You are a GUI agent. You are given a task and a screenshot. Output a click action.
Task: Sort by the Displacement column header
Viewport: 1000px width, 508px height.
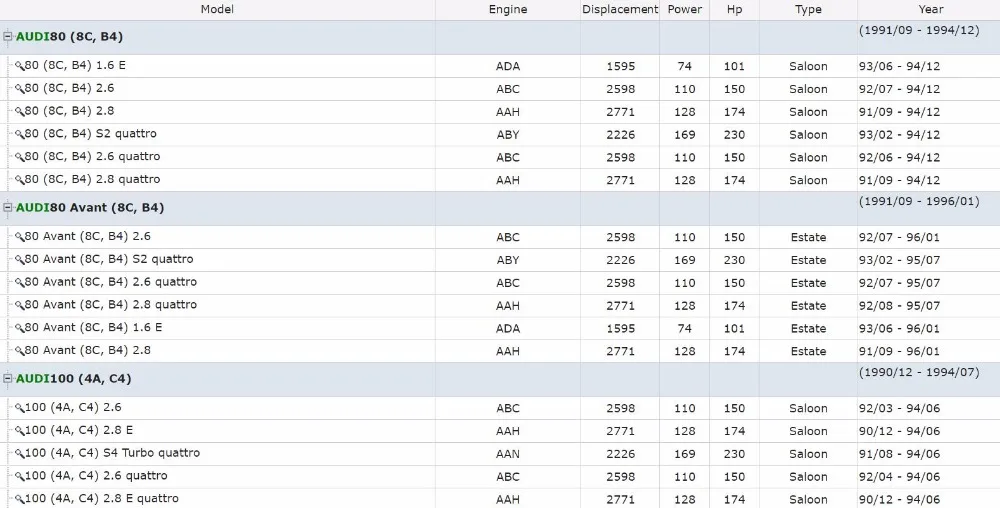(x=620, y=9)
